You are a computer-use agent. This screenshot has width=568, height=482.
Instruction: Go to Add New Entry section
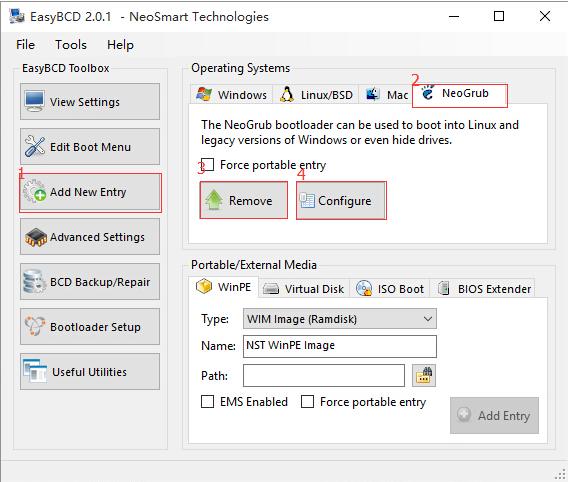tap(90, 192)
